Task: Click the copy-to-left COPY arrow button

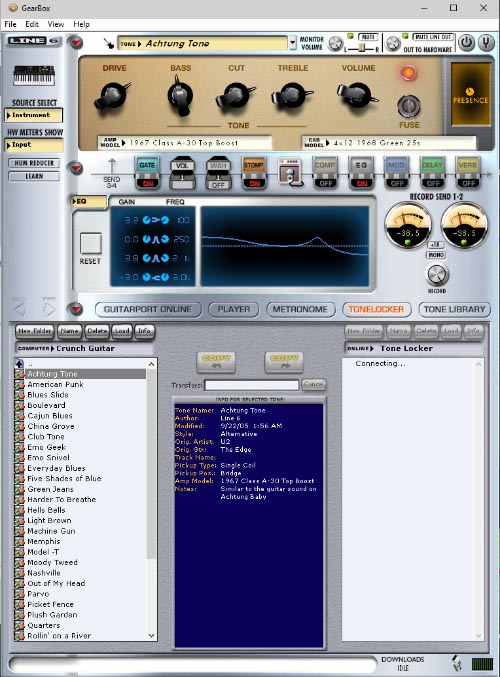Action: pos(216,362)
